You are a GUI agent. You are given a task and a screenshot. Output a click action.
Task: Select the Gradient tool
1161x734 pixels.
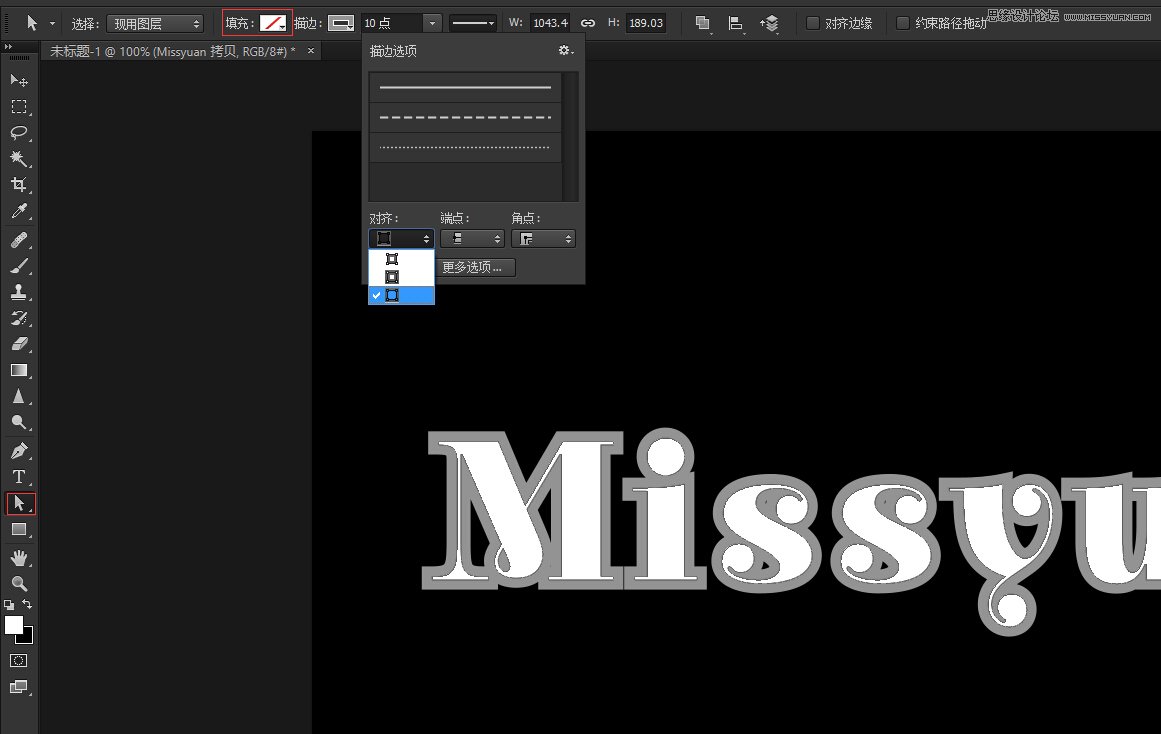(19, 370)
